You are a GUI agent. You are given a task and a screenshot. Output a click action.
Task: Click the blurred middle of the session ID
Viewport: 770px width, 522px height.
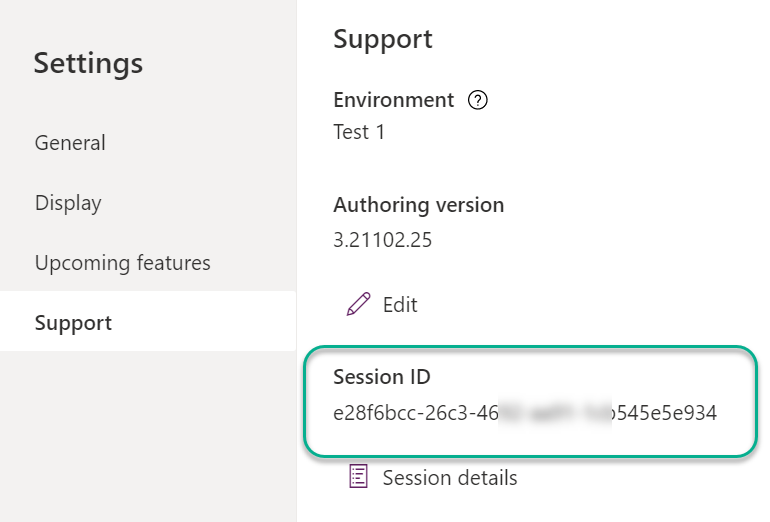[x=555, y=412]
